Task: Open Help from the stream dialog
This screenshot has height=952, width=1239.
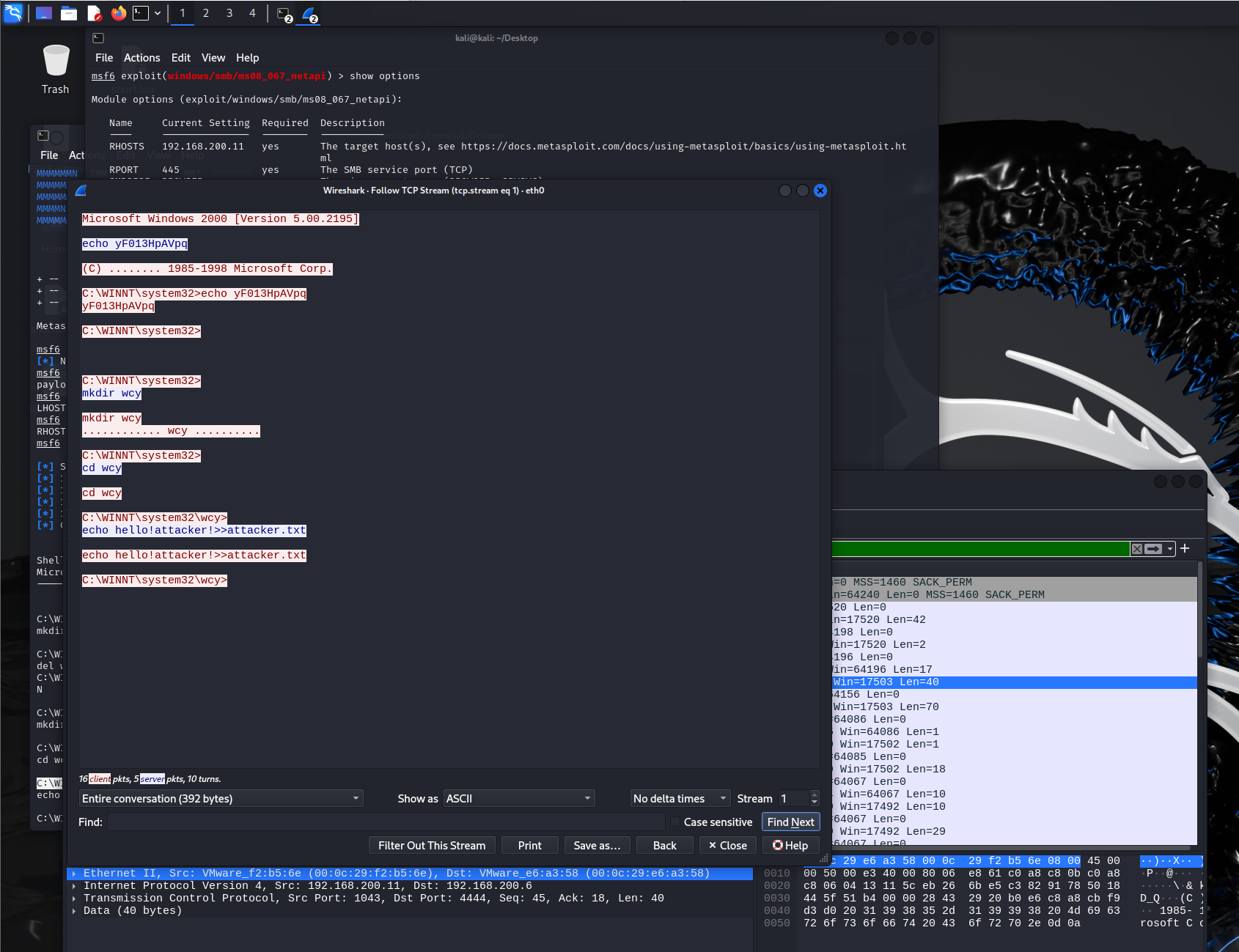Action: (x=791, y=845)
